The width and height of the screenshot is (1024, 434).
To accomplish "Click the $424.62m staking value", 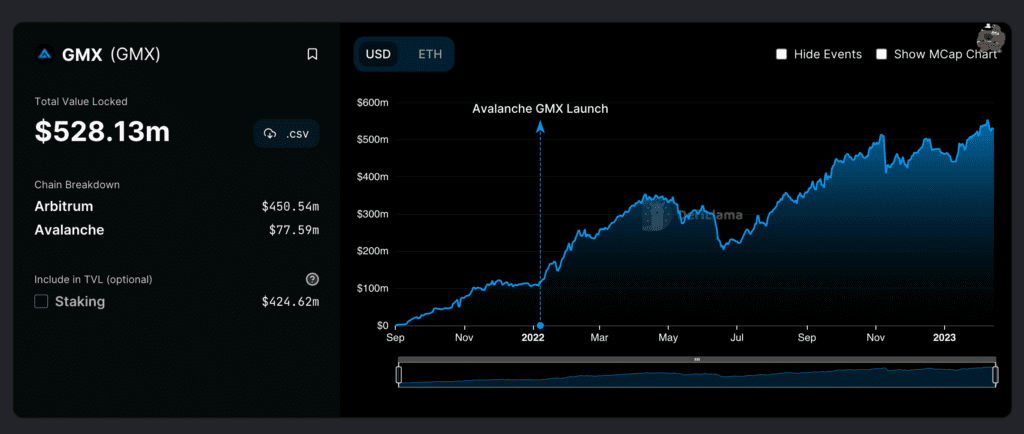I will point(290,302).
